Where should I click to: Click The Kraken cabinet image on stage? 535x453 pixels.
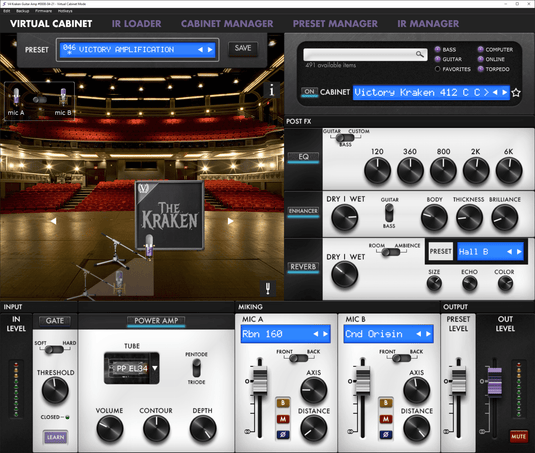[x=170, y=215]
